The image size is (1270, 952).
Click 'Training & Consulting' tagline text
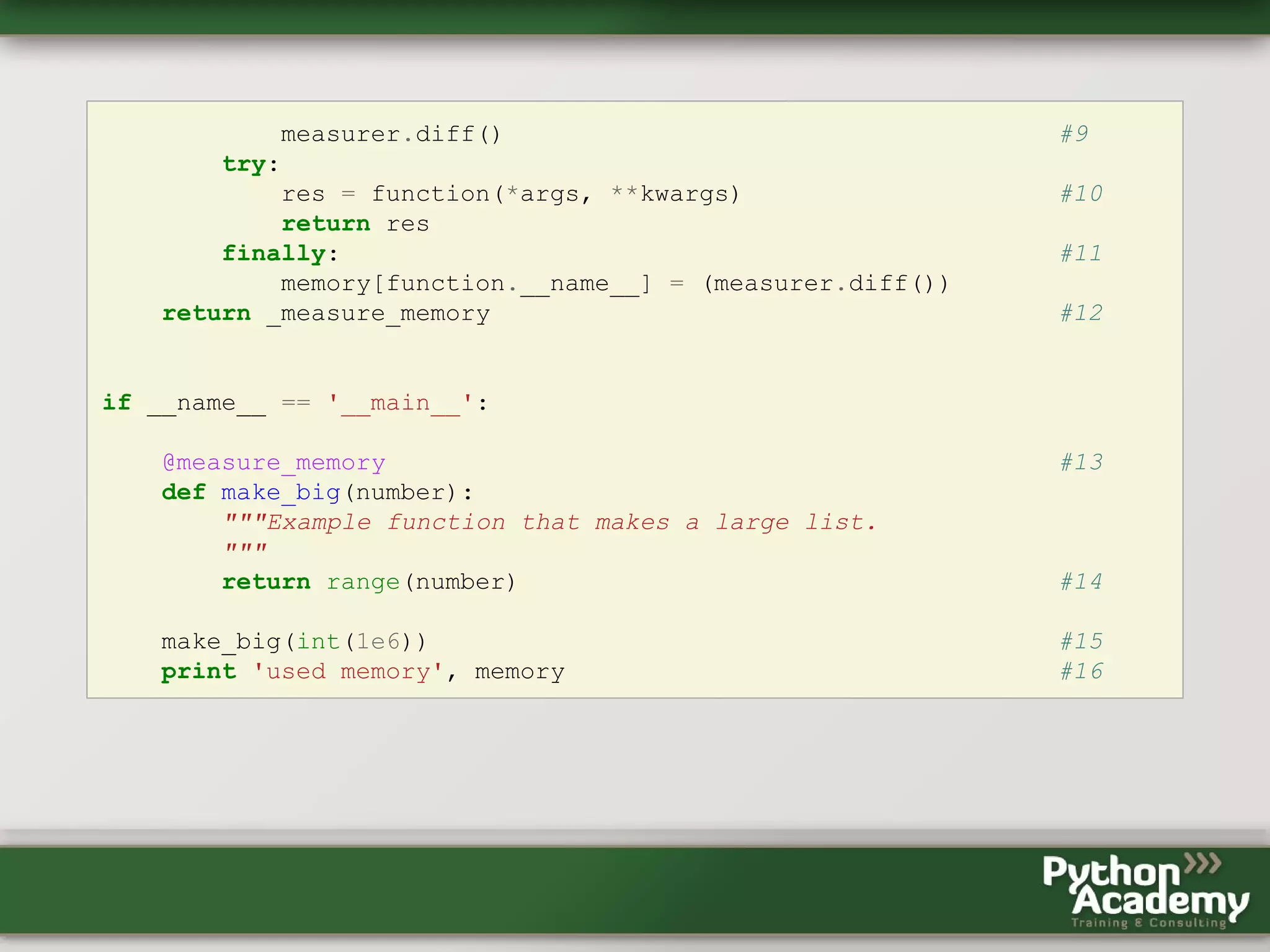pyautogui.click(x=1149, y=923)
